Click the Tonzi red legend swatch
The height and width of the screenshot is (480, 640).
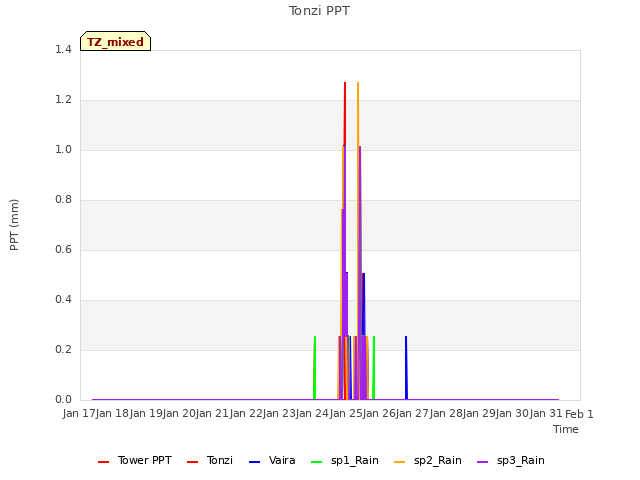(x=192, y=462)
